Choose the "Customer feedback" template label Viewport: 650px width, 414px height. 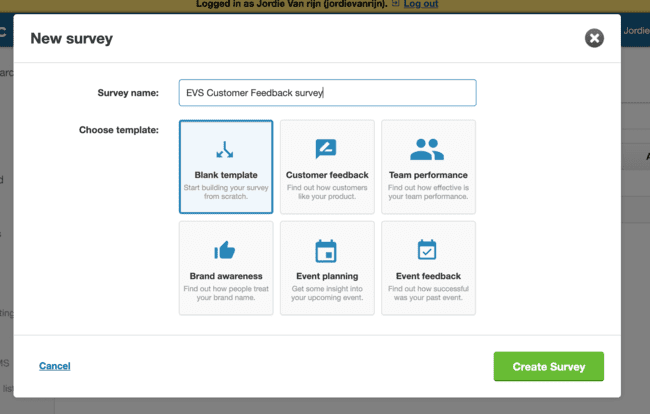click(327, 175)
